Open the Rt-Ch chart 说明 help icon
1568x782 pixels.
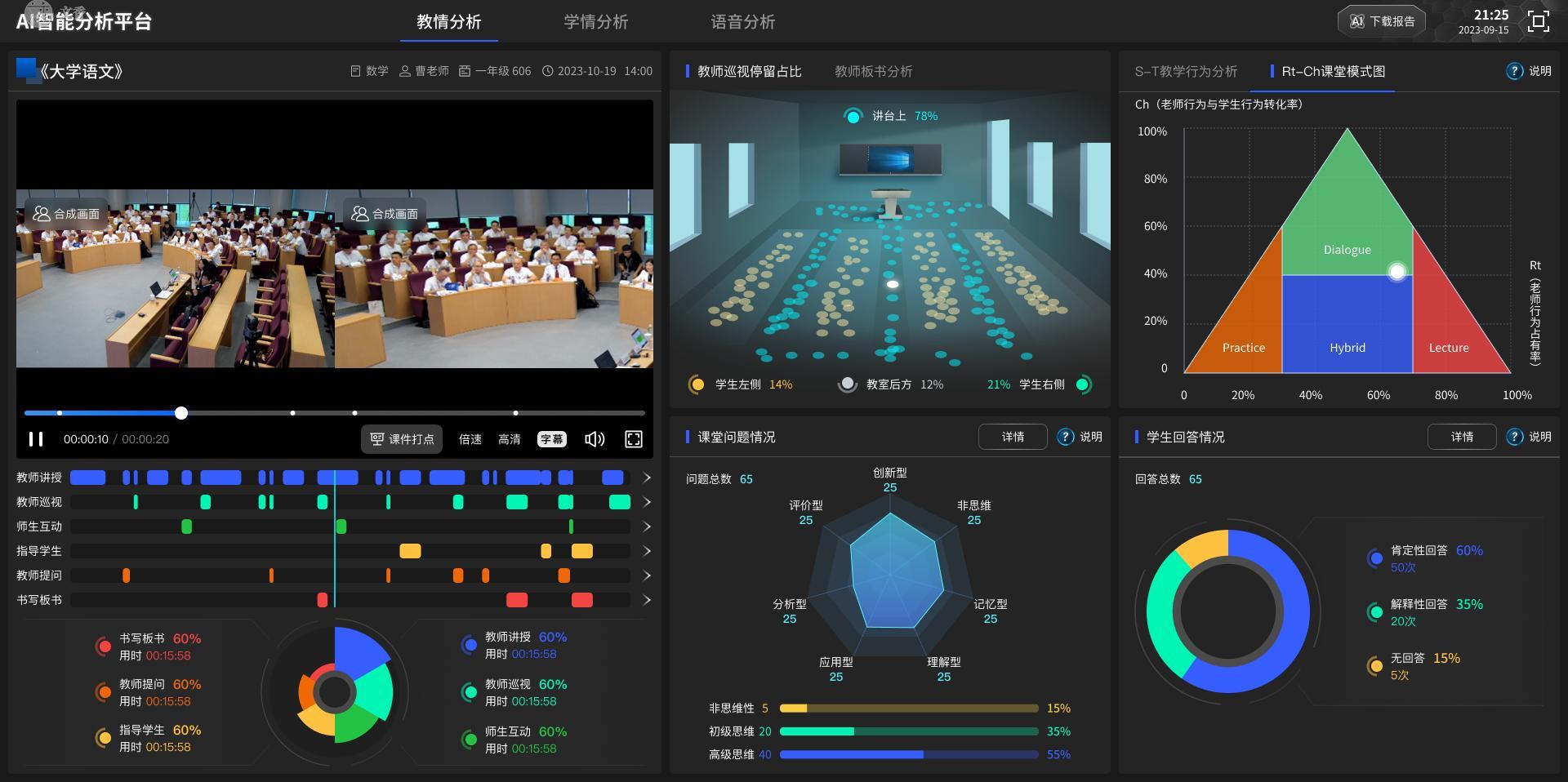(1515, 71)
